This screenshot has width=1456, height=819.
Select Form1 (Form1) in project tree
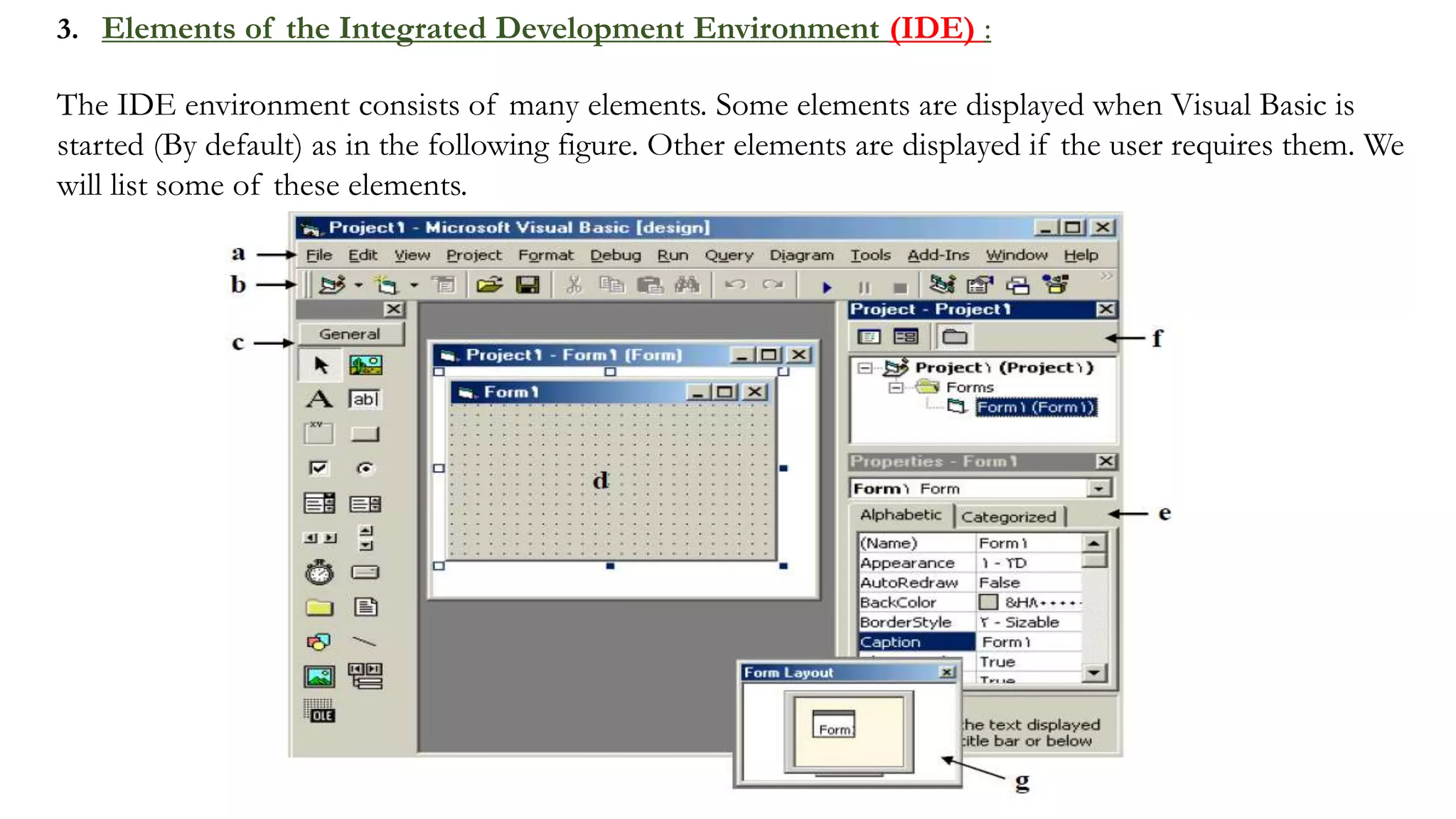[x=1036, y=407]
